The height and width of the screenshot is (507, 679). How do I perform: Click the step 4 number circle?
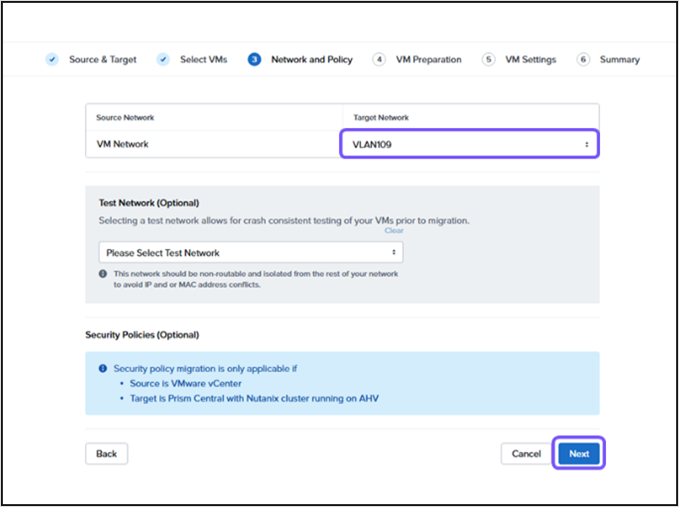379,59
